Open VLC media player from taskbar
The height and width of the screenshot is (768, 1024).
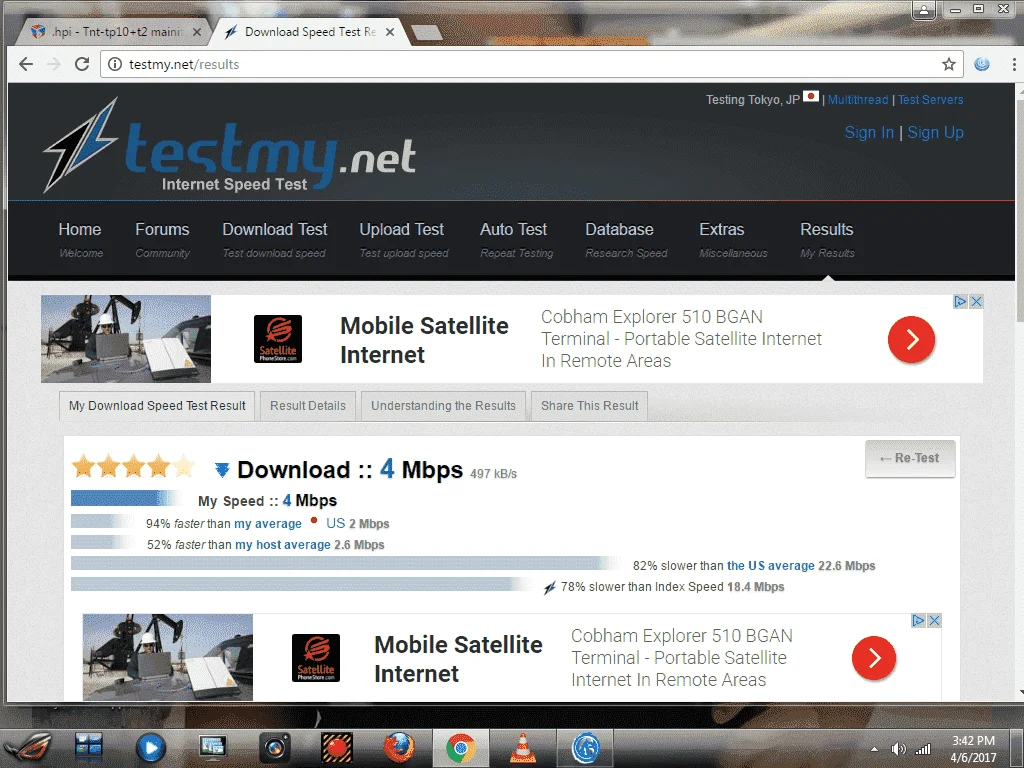522,748
